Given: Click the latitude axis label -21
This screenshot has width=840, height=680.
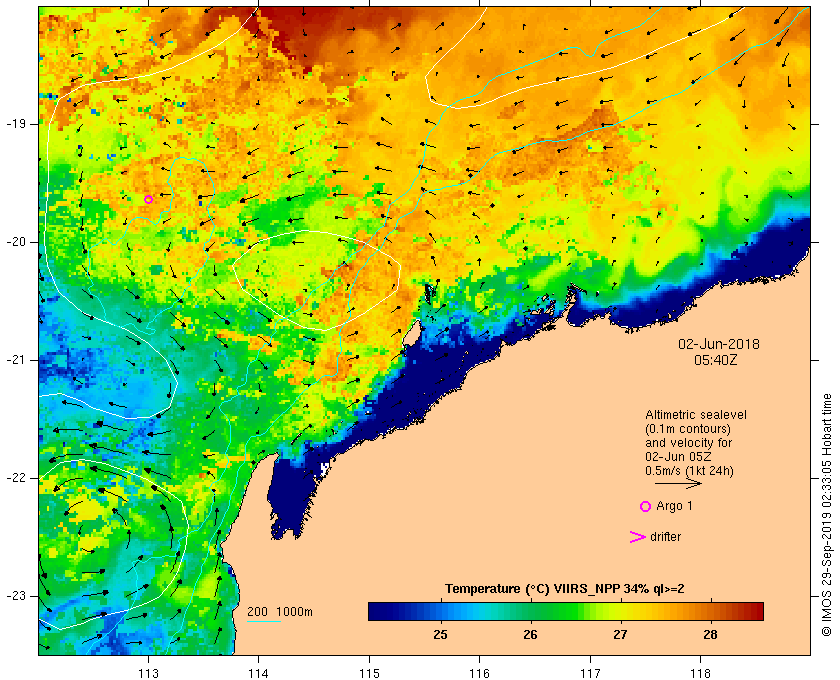Looking at the screenshot, I should pos(15,360).
